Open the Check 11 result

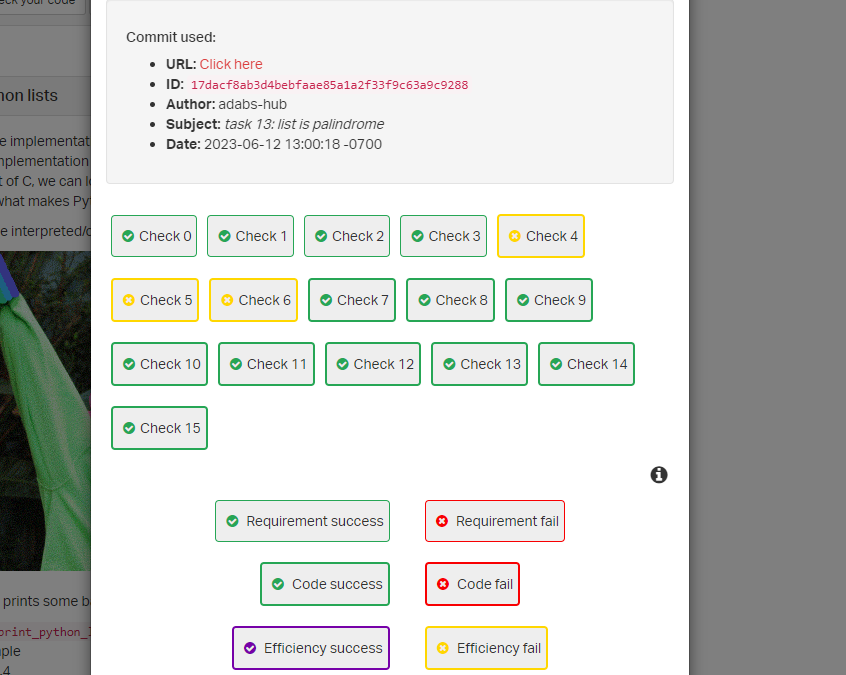[266, 364]
